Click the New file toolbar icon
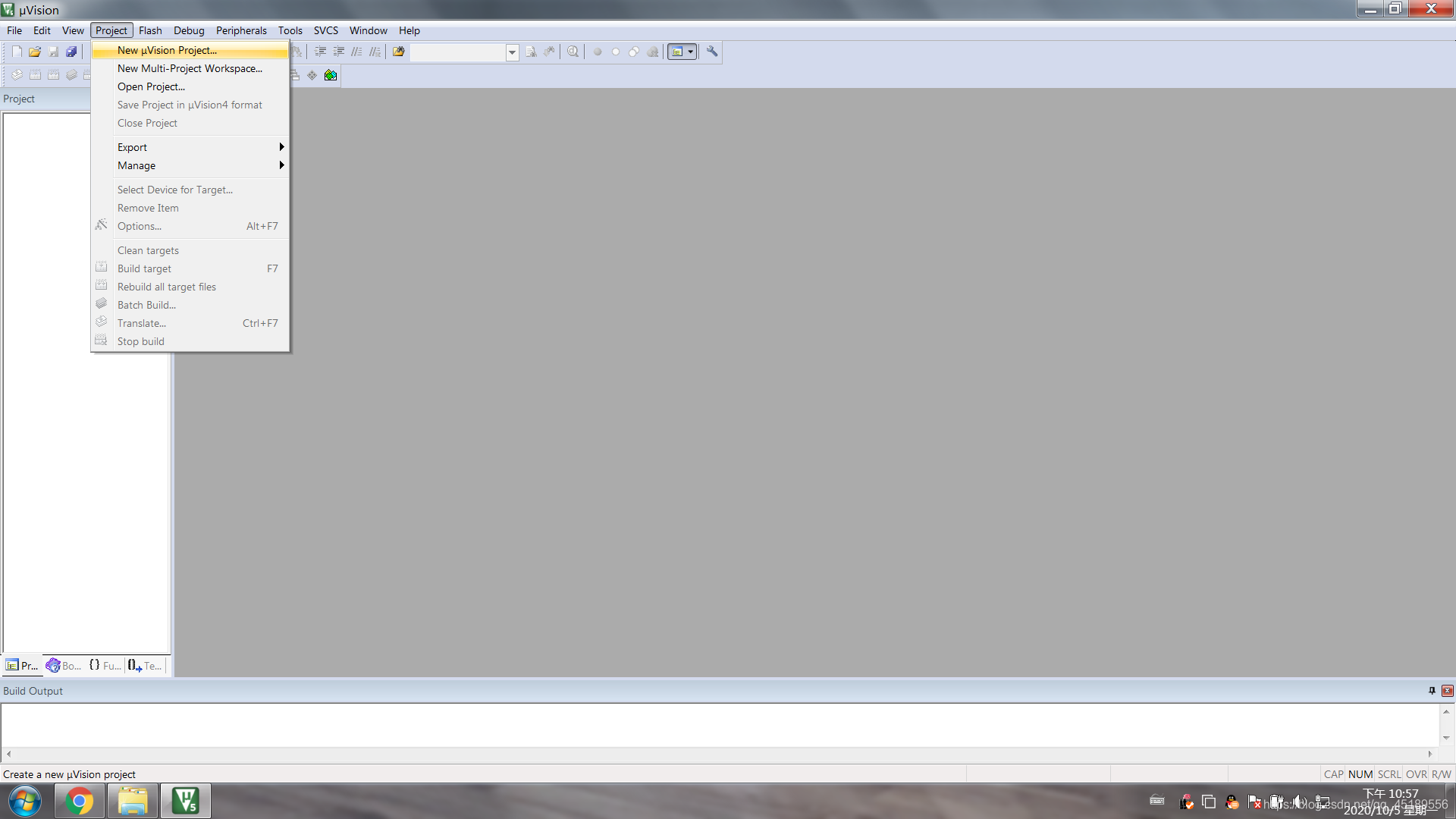The height and width of the screenshot is (819, 1456). (17, 52)
